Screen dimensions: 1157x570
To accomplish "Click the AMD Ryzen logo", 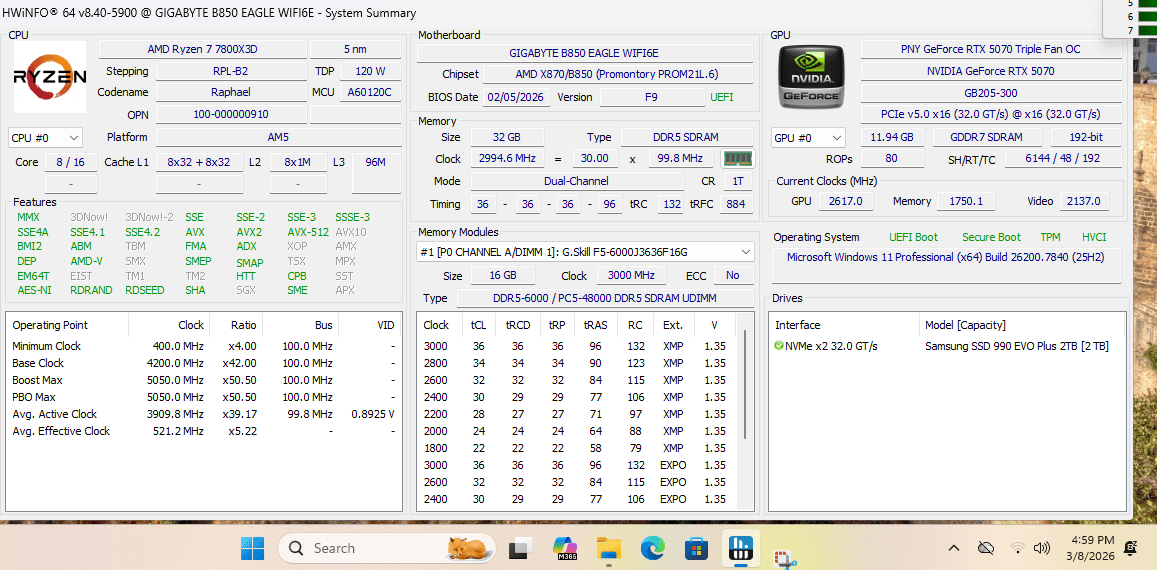I will pyautogui.click(x=49, y=77).
